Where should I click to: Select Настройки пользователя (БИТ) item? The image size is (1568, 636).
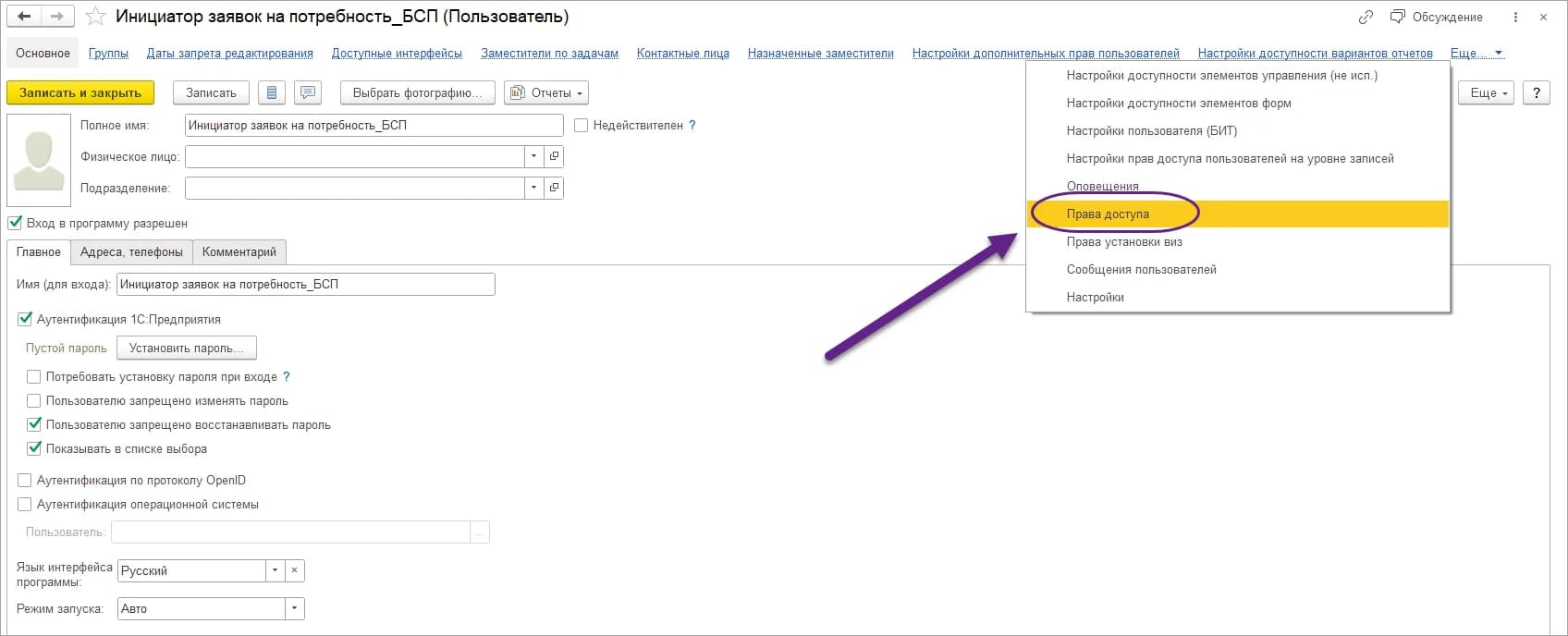pyautogui.click(x=1238, y=130)
